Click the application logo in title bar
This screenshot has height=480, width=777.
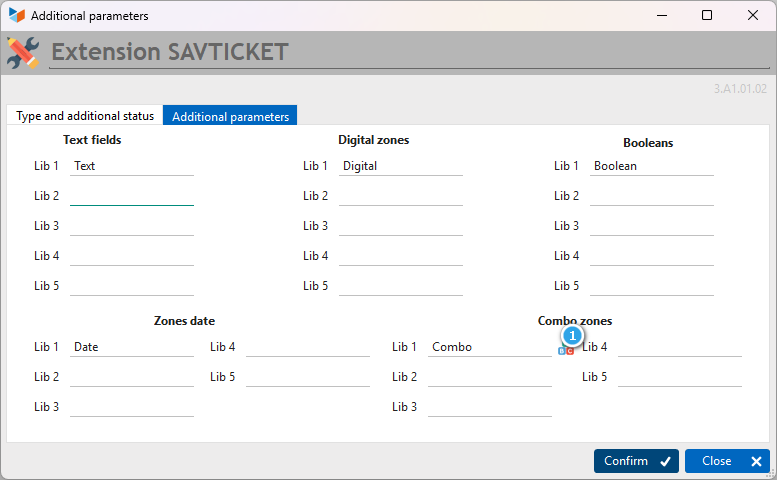[x=17, y=15]
